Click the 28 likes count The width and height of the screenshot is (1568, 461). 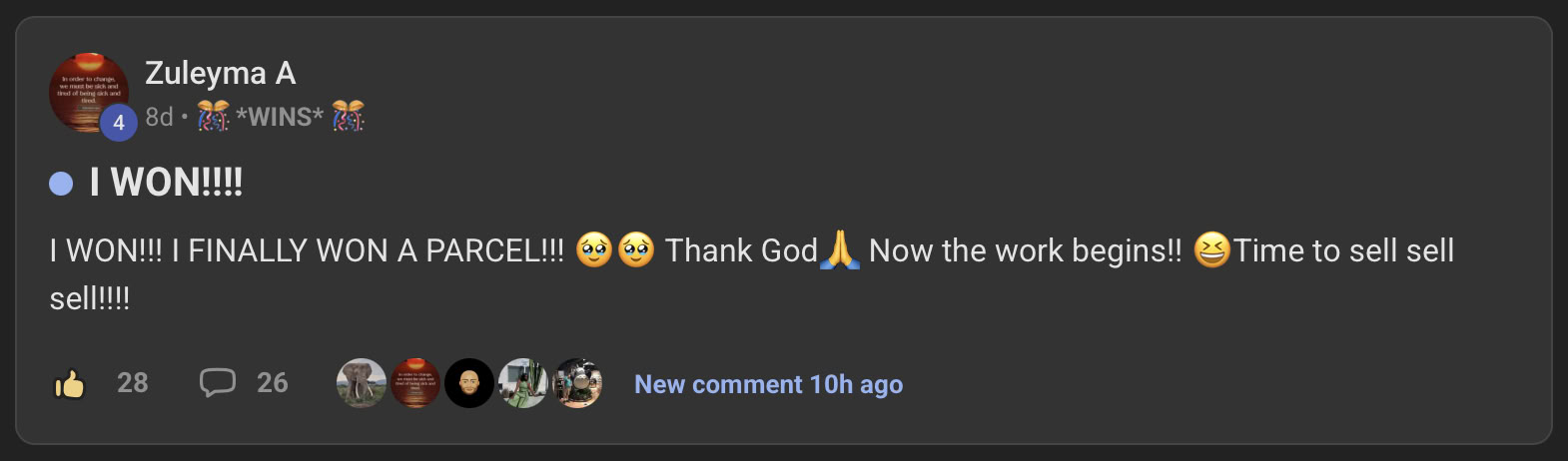click(x=133, y=383)
